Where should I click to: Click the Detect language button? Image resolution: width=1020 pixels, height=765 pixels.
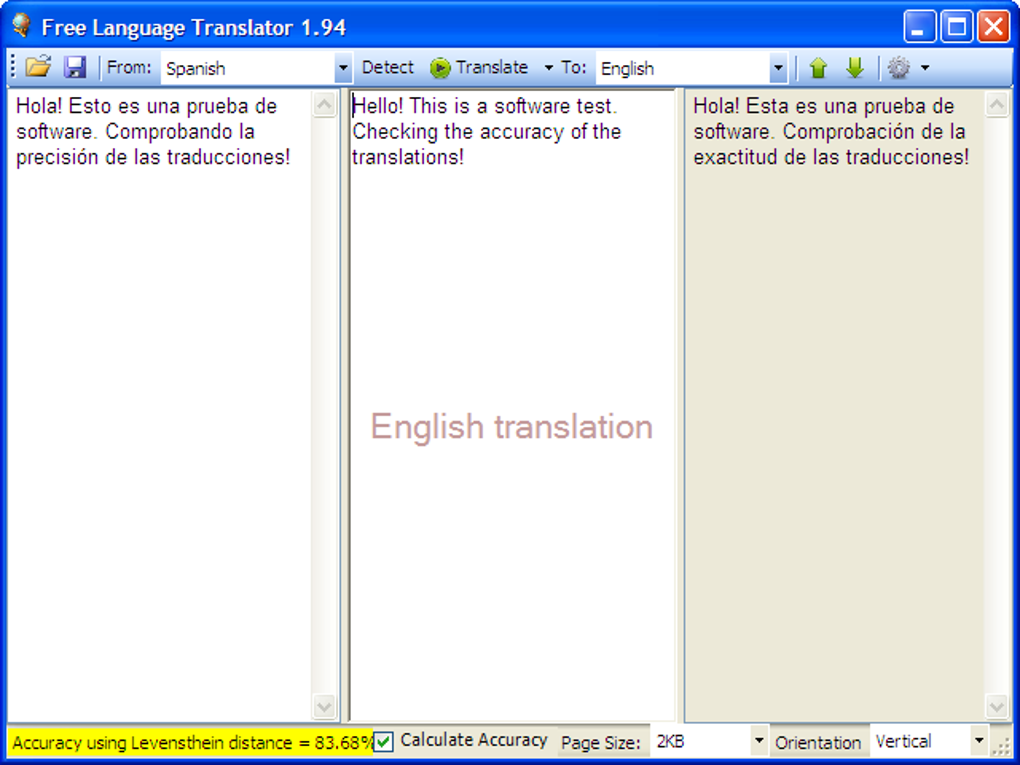[x=388, y=67]
